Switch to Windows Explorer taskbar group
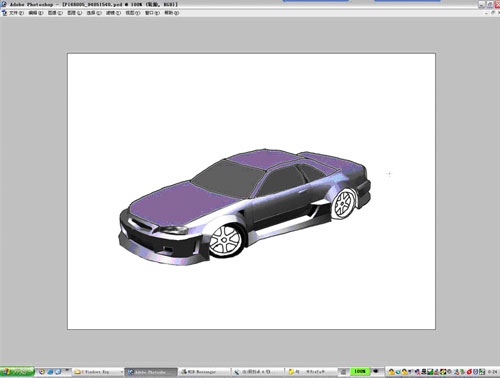Viewport: 500px width, 378px height. tap(98, 372)
